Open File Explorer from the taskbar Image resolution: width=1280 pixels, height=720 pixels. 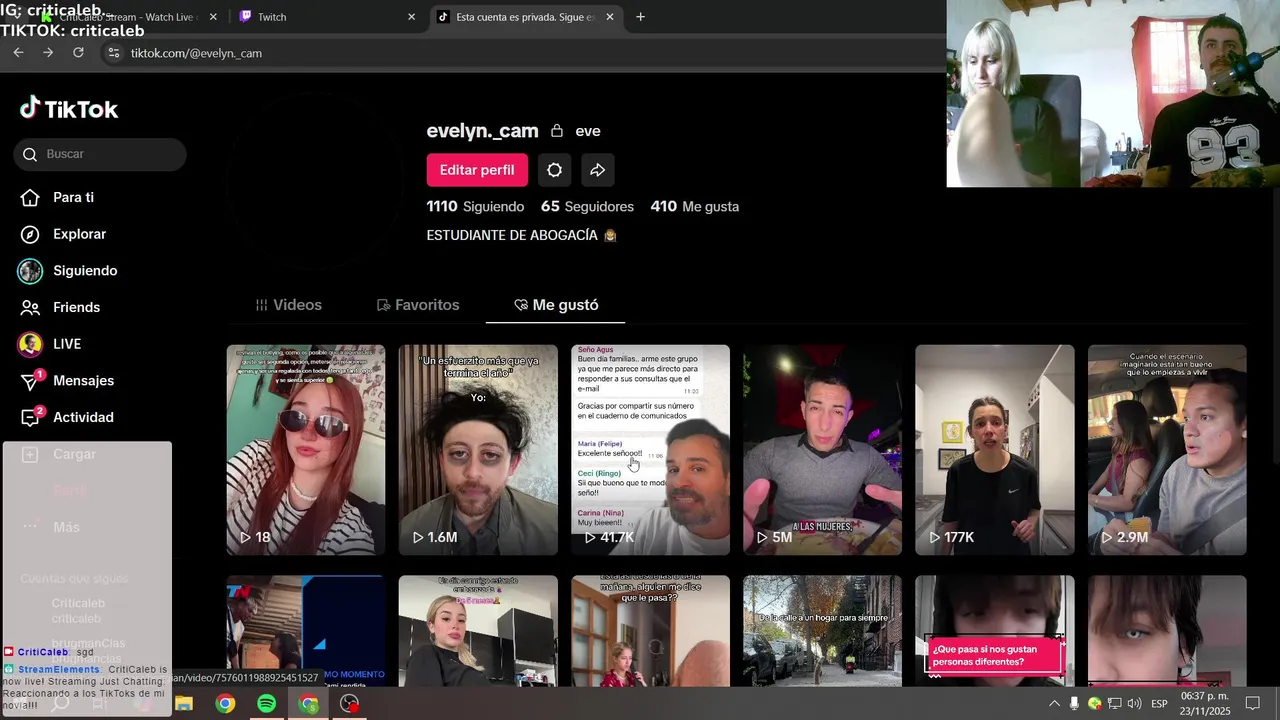[184, 704]
